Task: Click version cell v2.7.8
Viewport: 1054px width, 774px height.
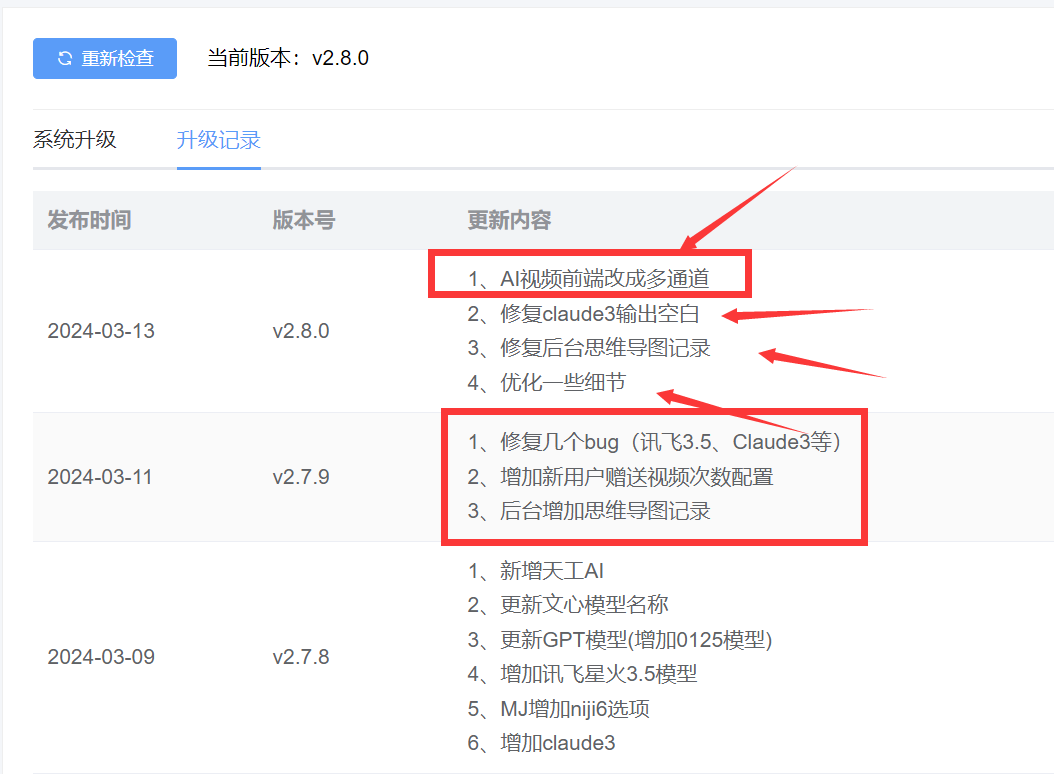Action: (301, 656)
